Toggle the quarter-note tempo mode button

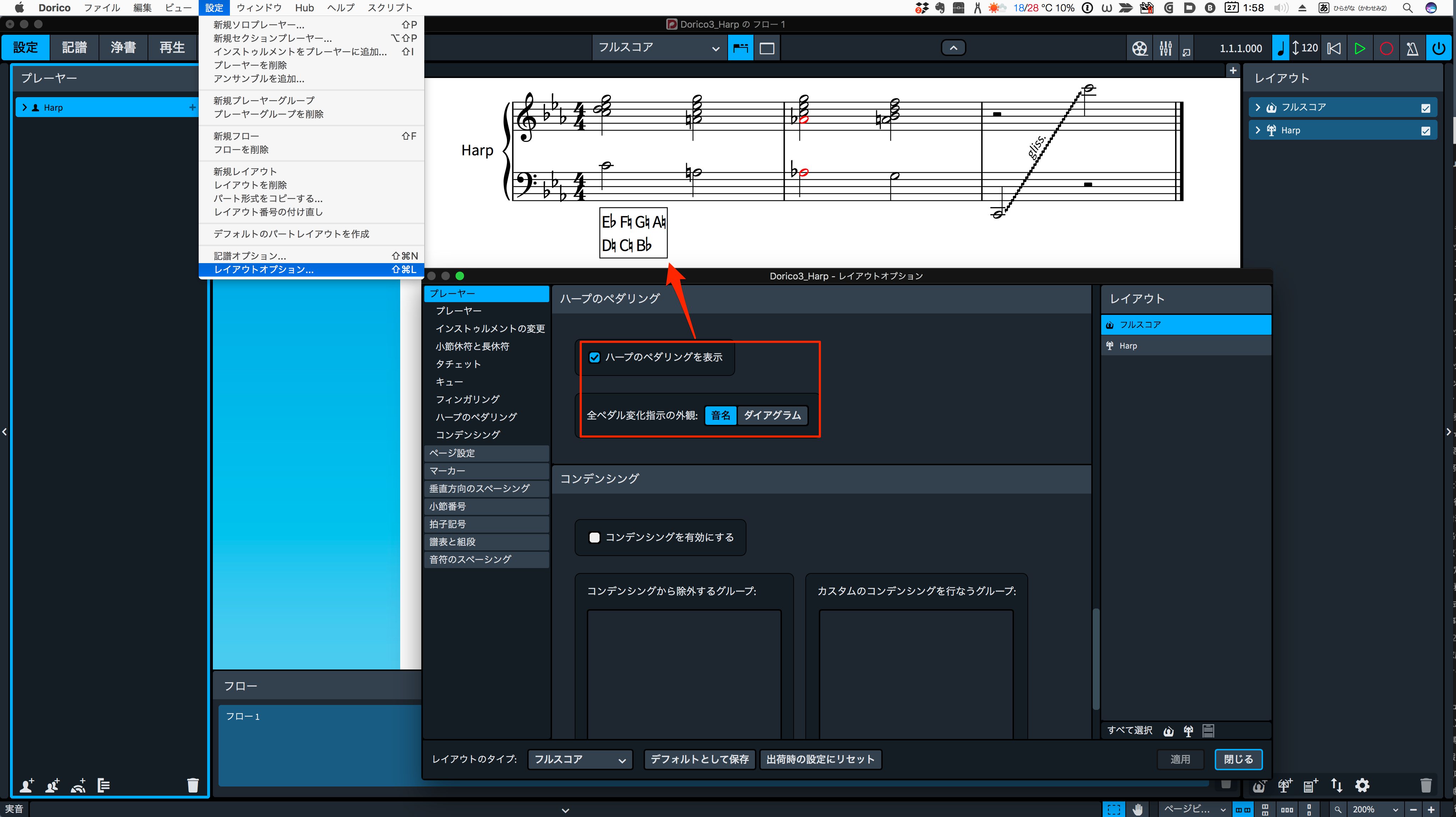point(1280,49)
